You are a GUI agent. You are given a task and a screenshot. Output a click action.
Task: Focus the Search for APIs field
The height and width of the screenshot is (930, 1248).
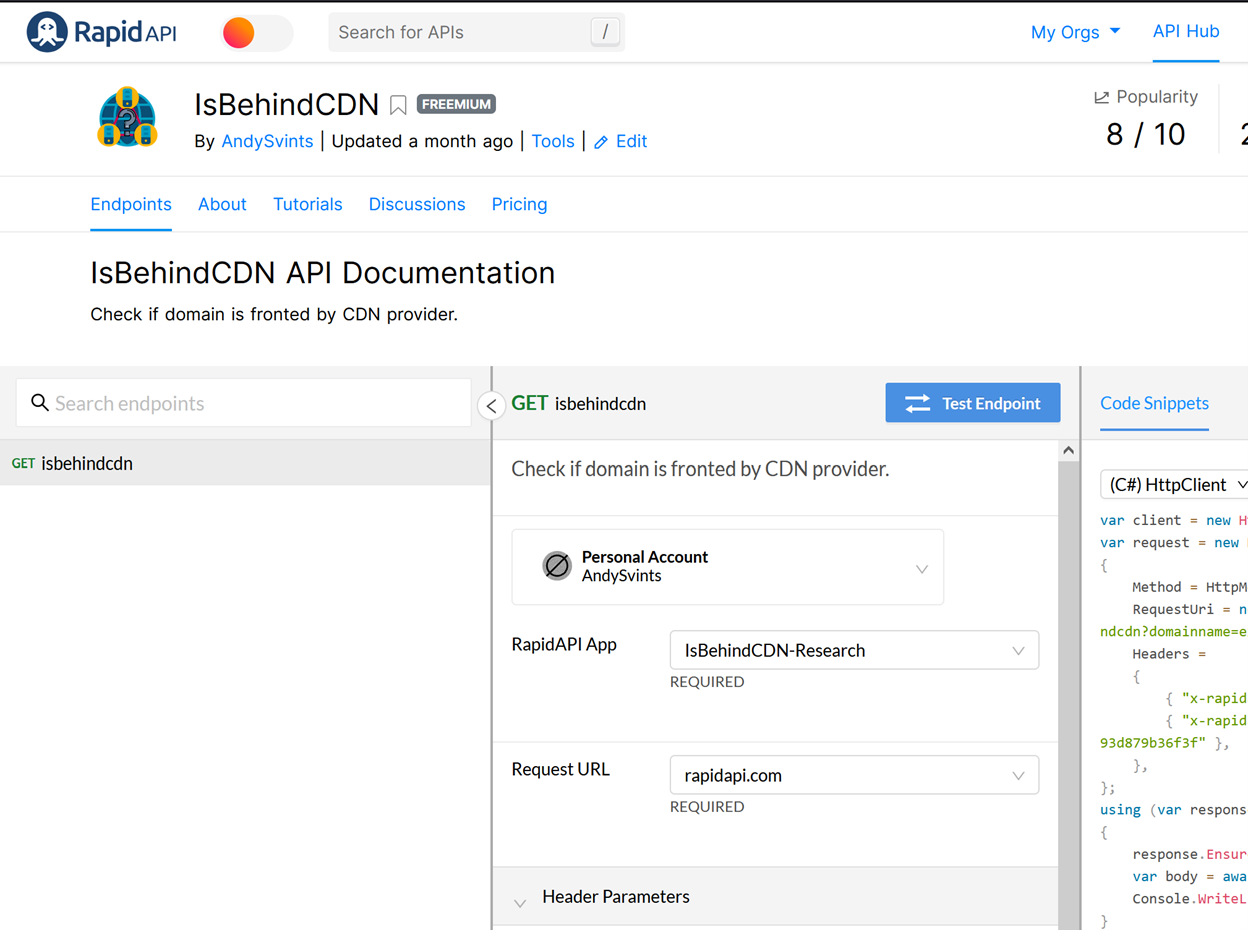point(476,32)
